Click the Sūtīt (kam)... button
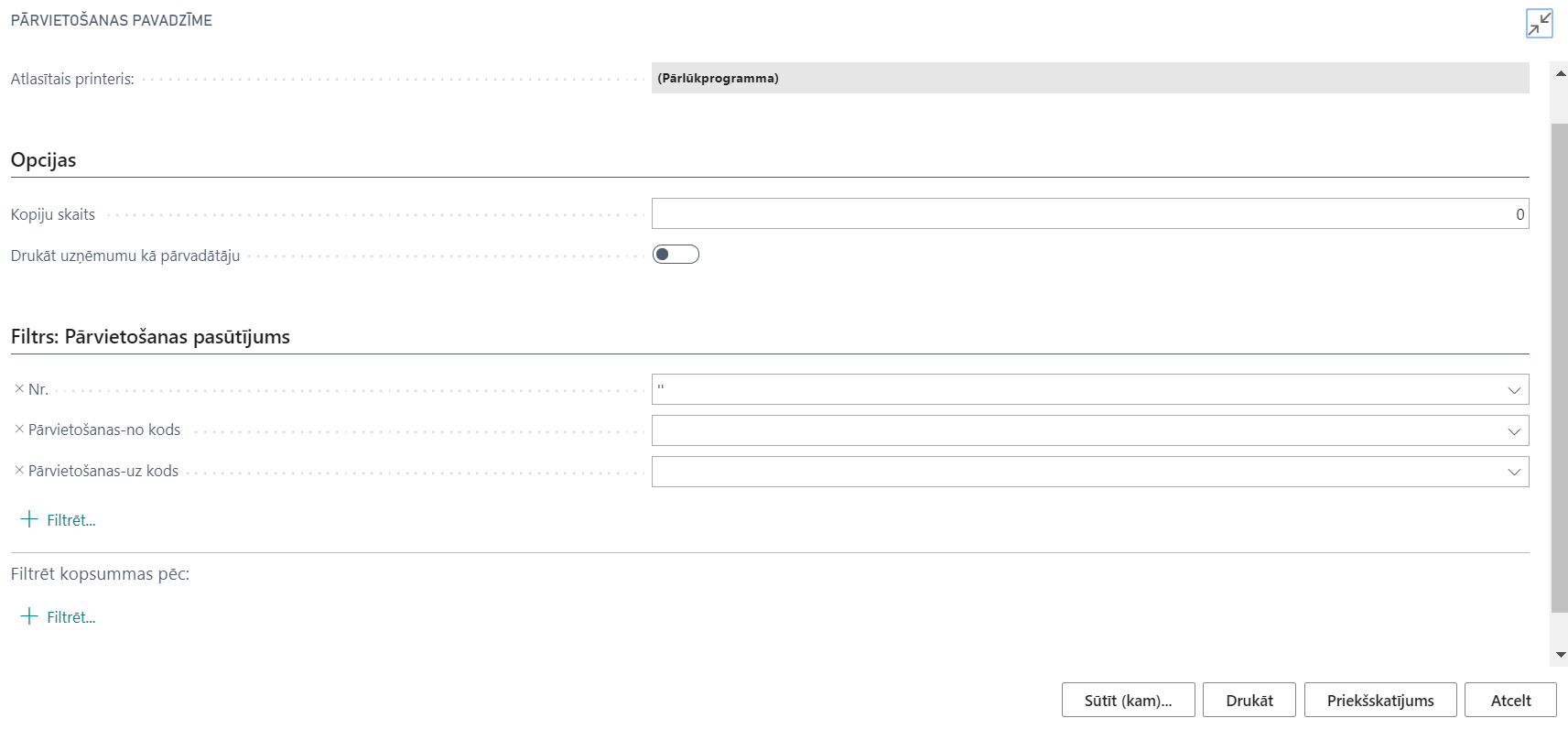Viewport: 1568px width, 729px height. (x=1129, y=700)
